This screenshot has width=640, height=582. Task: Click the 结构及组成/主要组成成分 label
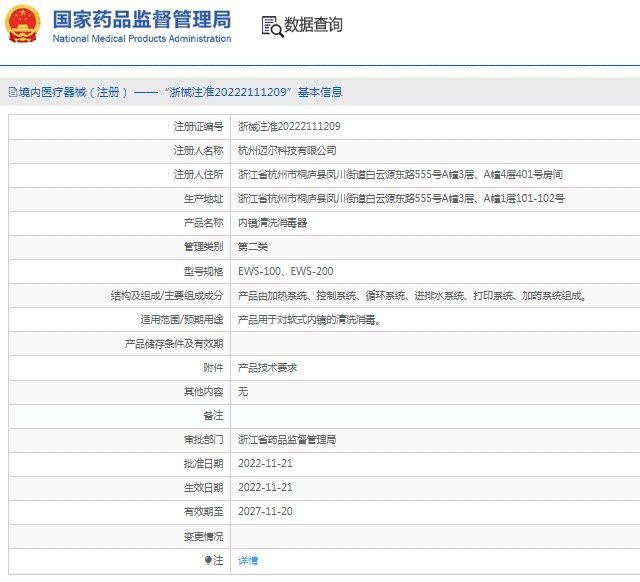click(167, 295)
